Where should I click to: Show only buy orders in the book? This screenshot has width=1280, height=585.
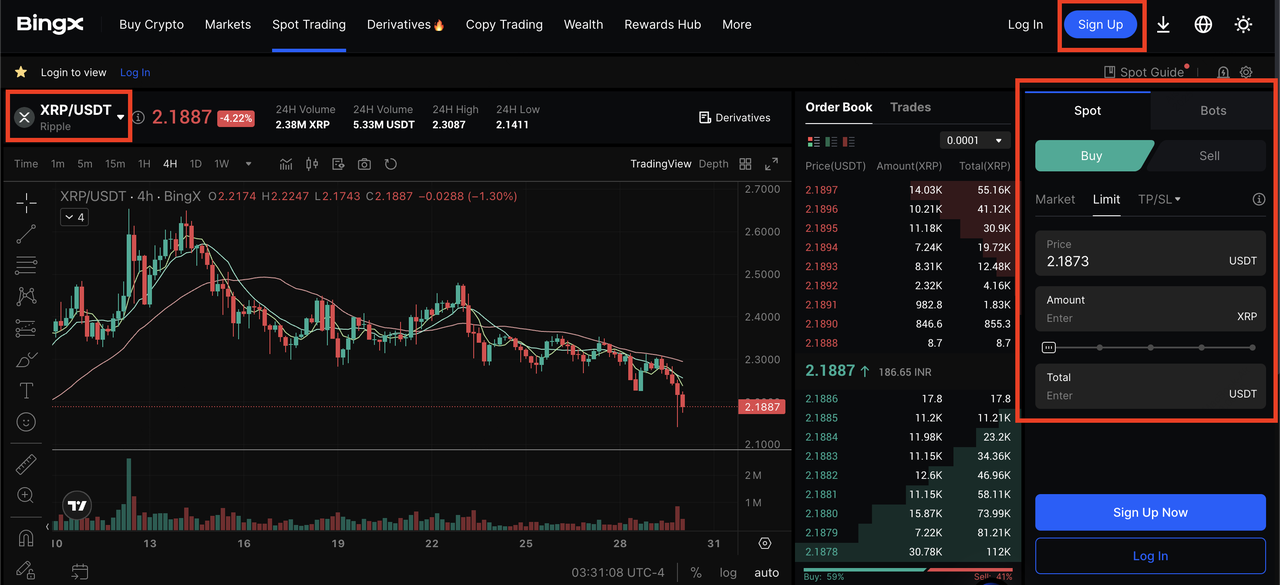(830, 141)
